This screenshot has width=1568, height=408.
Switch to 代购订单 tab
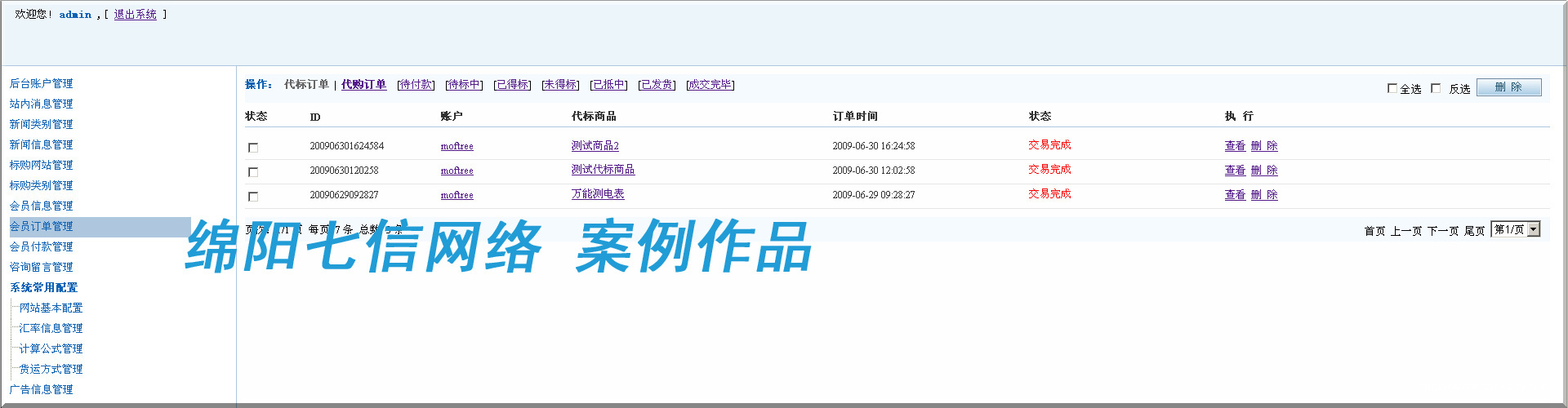[363, 85]
